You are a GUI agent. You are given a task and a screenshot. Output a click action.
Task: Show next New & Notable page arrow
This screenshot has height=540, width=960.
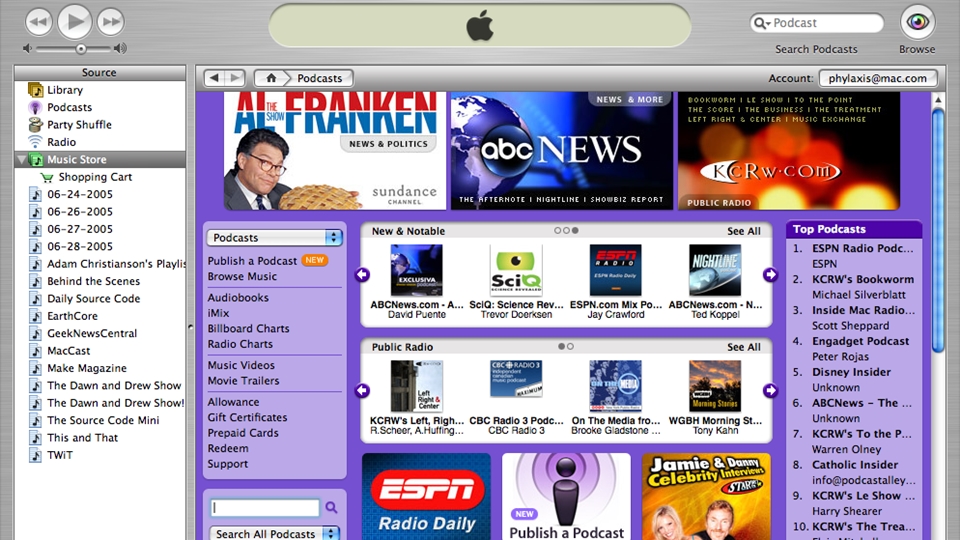coord(770,275)
